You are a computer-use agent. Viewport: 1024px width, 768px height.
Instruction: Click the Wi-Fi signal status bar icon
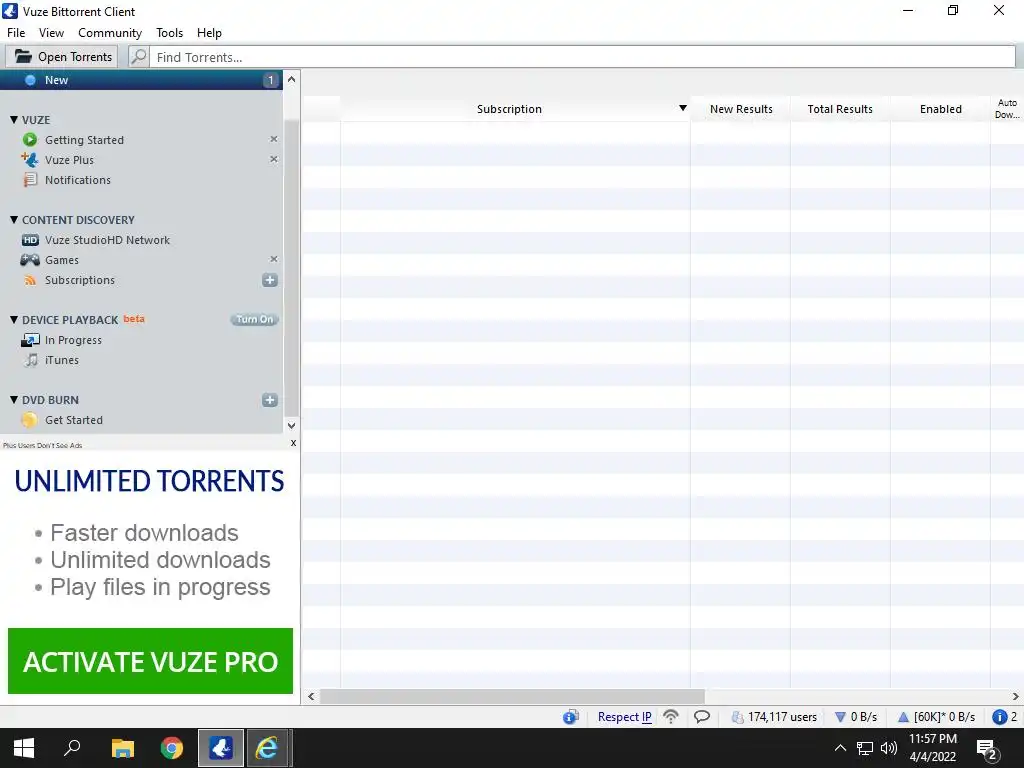click(x=671, y=716)
